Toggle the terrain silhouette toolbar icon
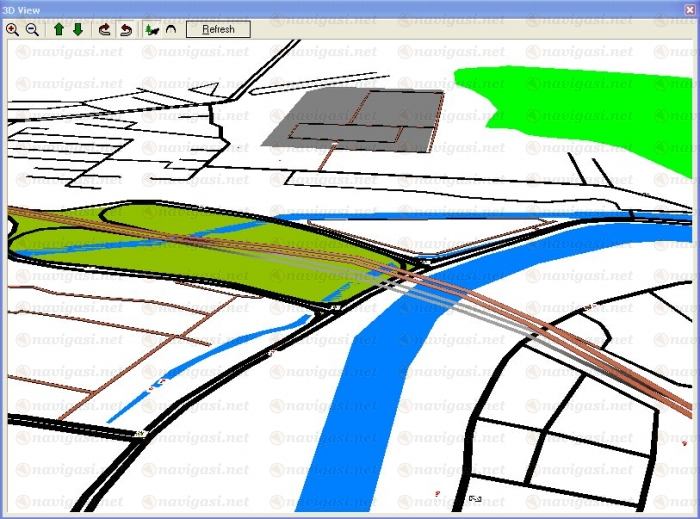Viewport: 700px width, 519px height. click(151, 29)
